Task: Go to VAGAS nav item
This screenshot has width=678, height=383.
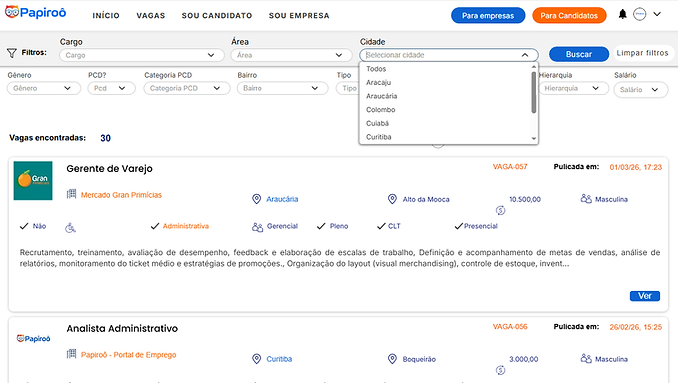Action: click(x=151, y=16)
